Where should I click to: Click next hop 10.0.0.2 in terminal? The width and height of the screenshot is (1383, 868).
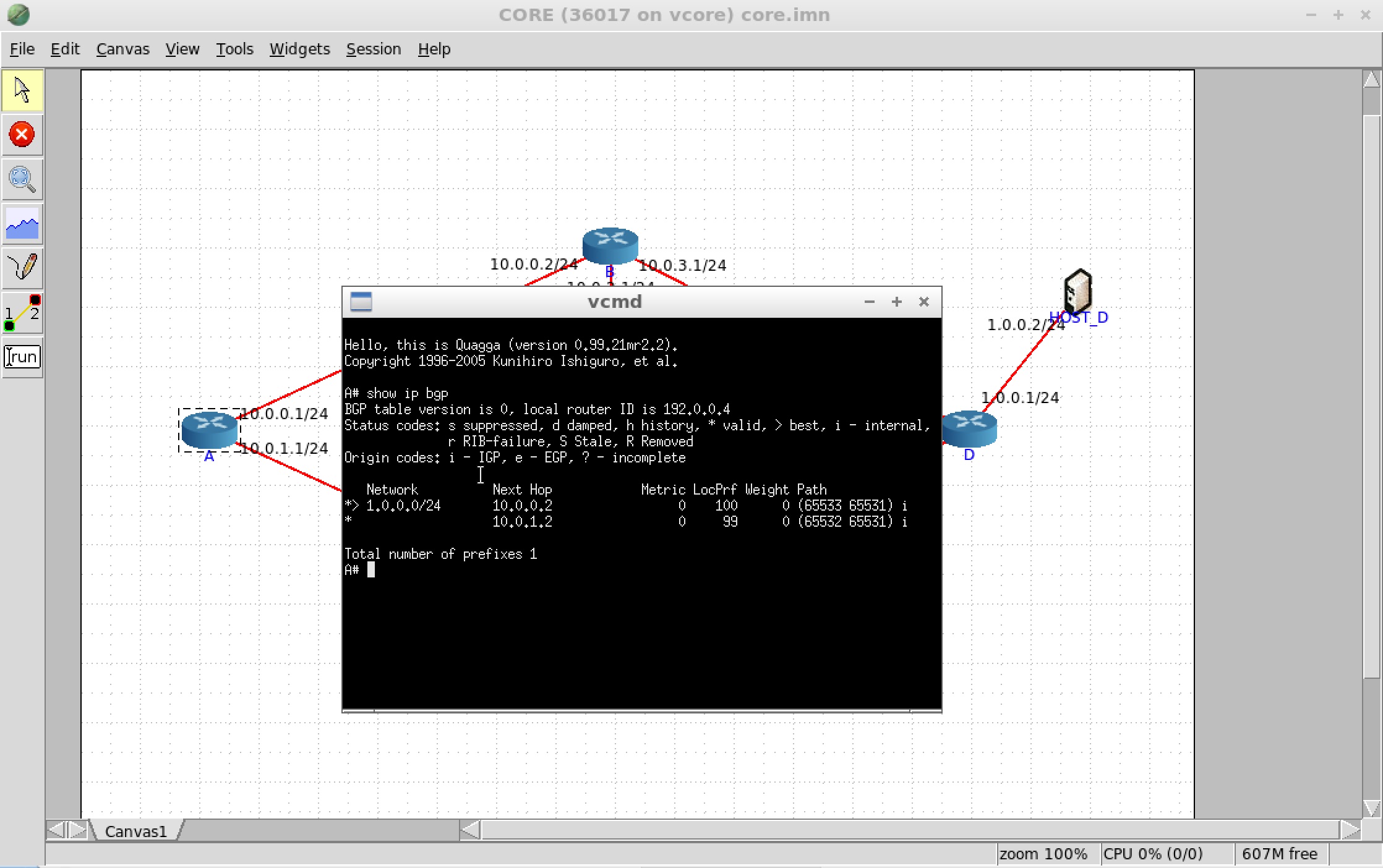point(523,506)
